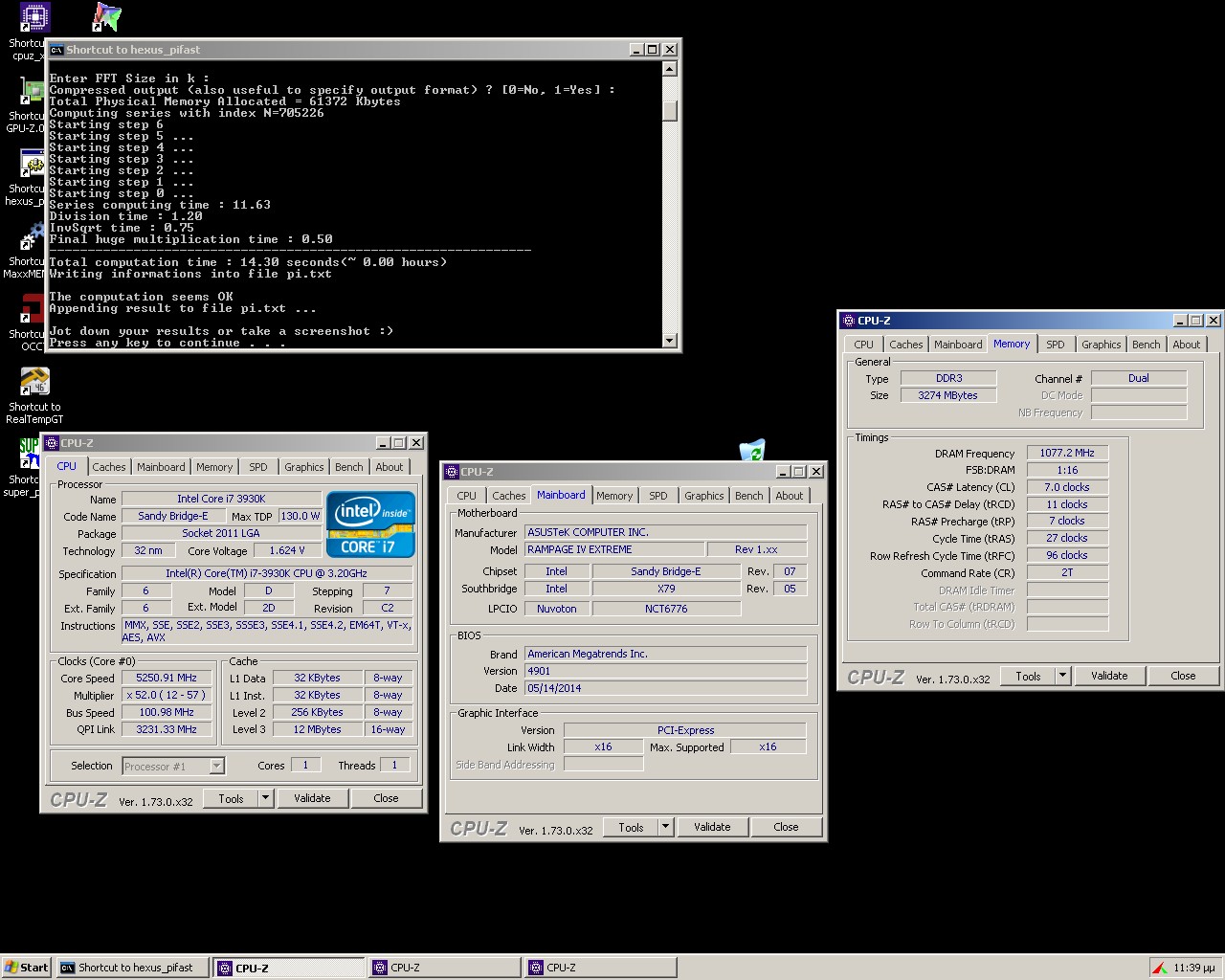
Task: Click the Tools button in the CPU window
Action: [x=231, y=798]
